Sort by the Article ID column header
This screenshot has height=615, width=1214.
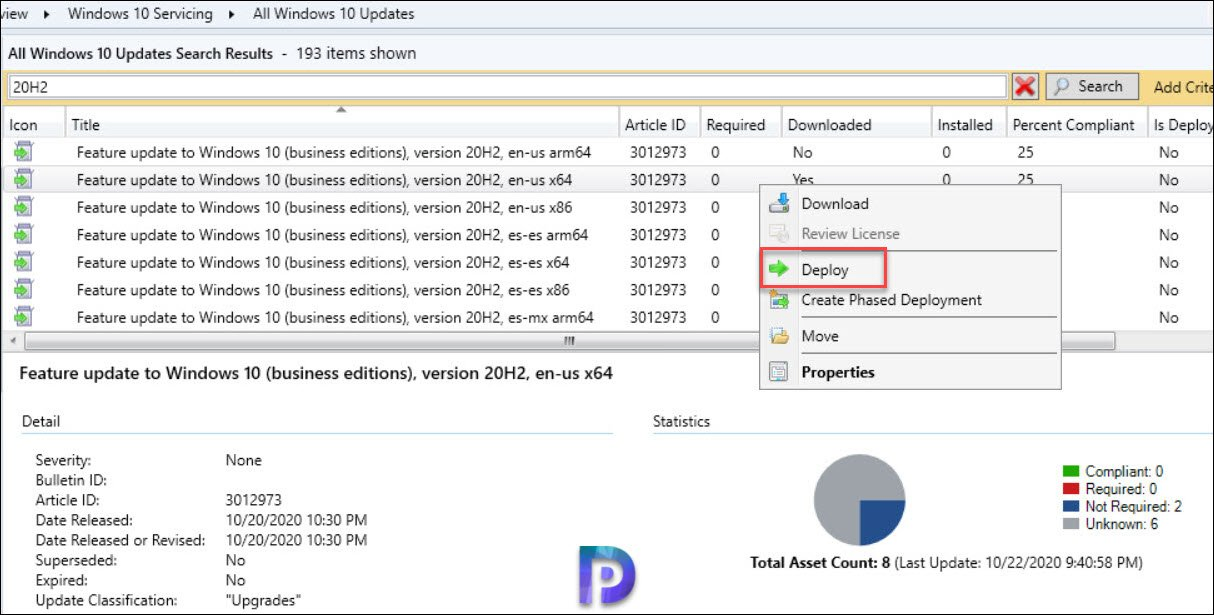(x=660, y=125)
